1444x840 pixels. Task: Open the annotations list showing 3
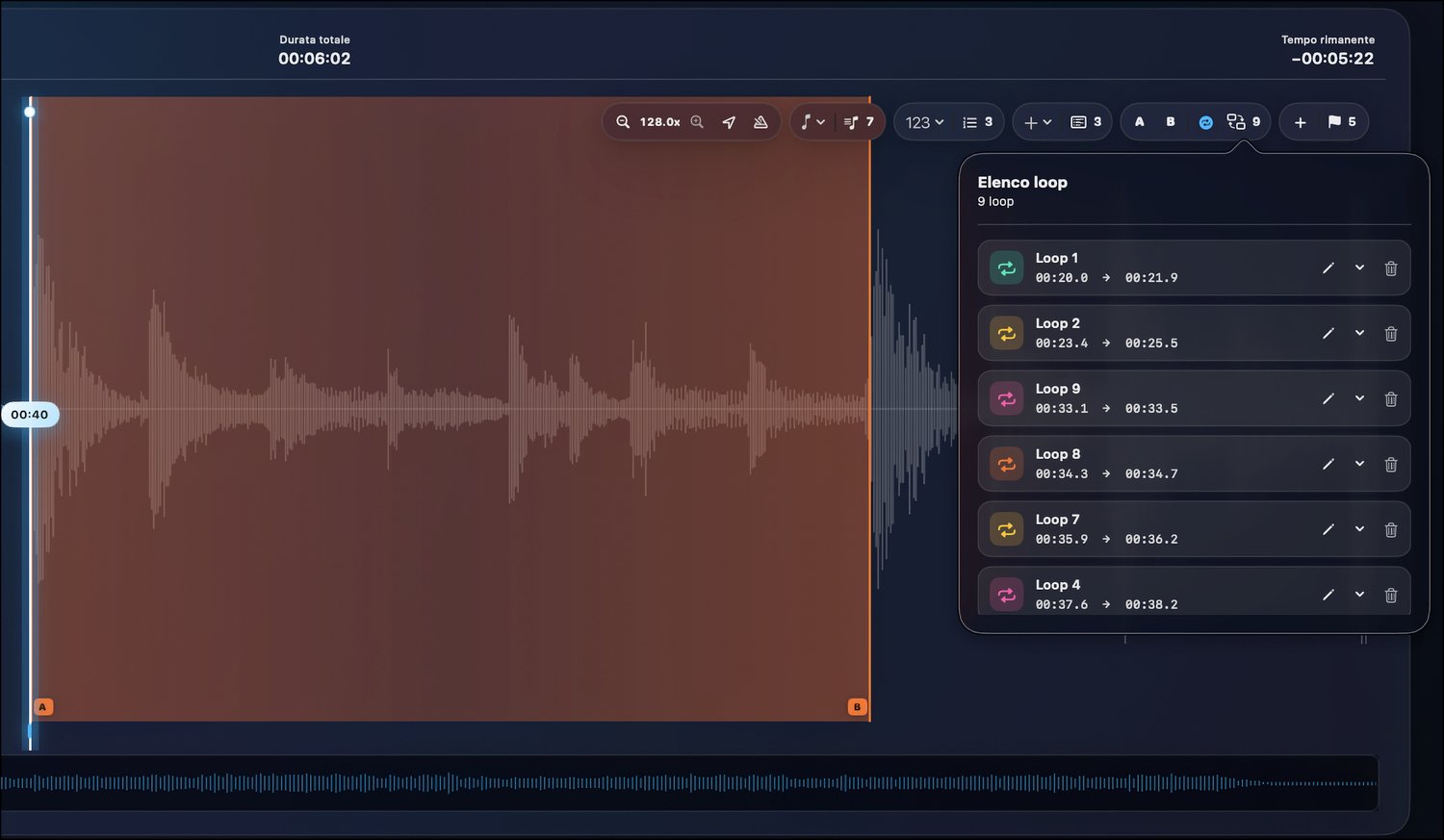1086,122
